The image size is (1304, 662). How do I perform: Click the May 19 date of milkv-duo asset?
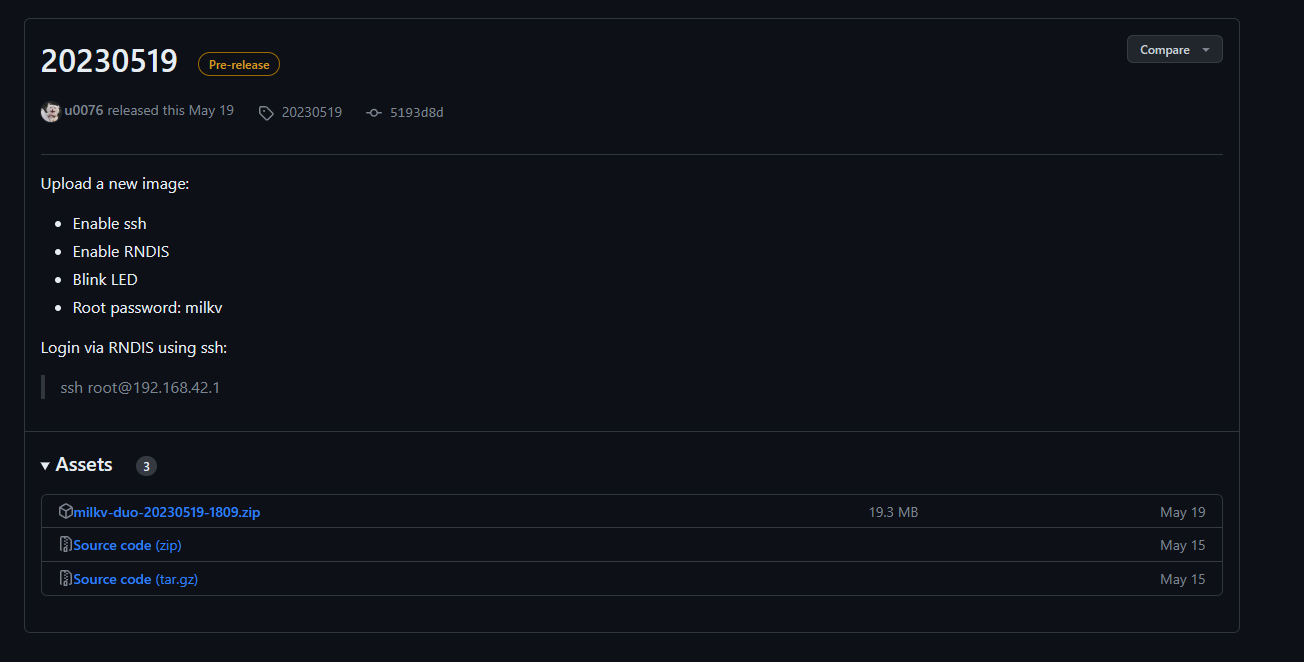tap(1182, 512)
